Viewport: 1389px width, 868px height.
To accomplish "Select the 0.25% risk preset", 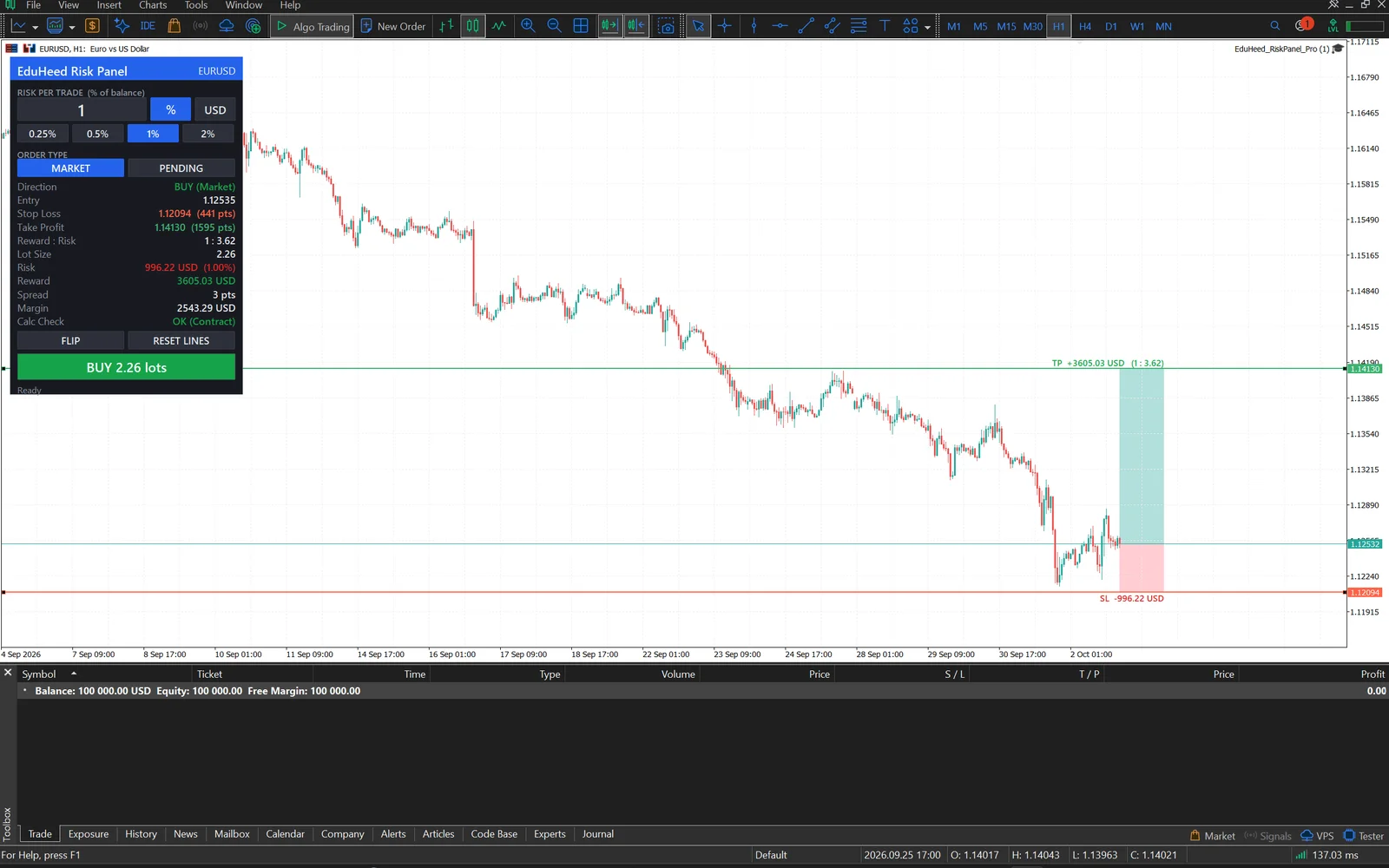I will pyautogui.click(x=43, y=134).
